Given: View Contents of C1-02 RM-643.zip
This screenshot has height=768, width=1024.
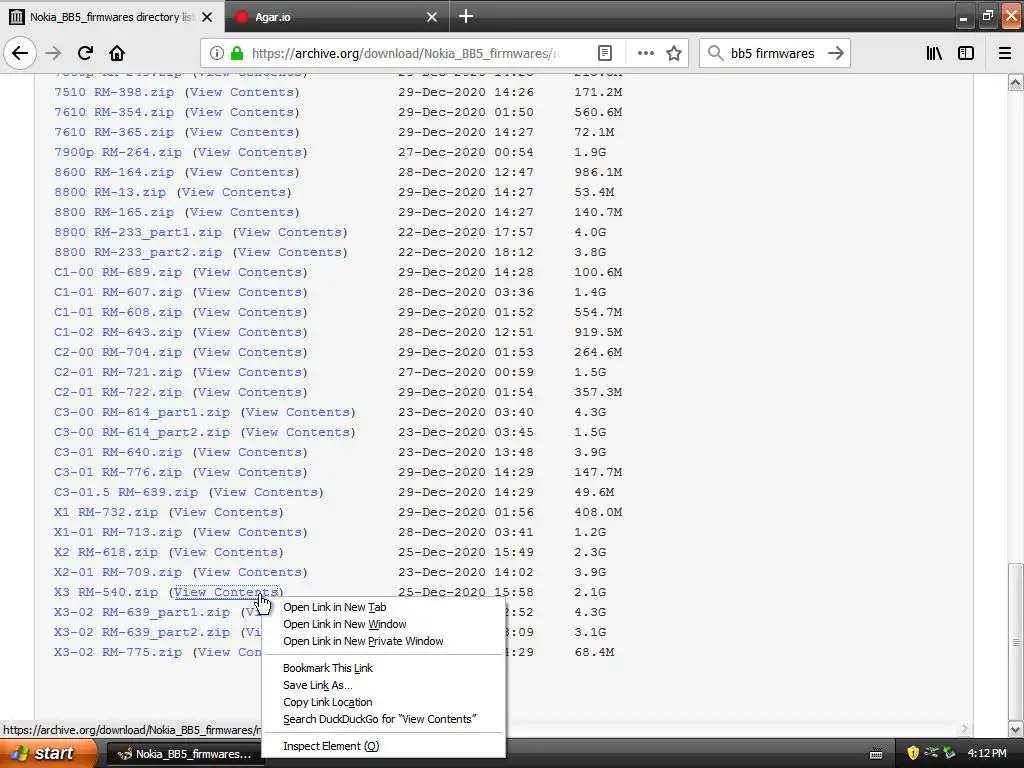Looking at the screenshot, I should [250, 332].
